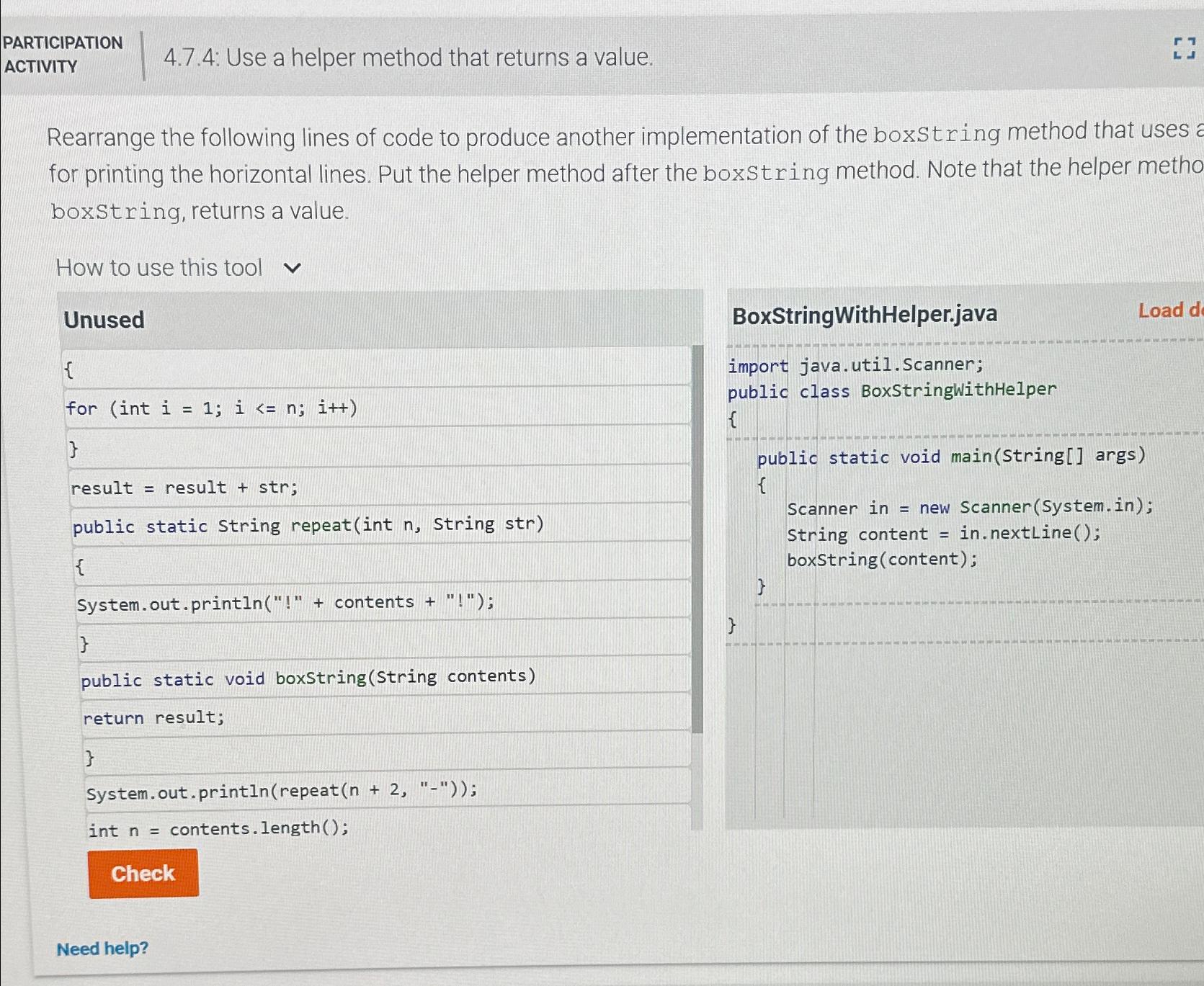The height and width of the screenshot is (986, 1204).
Task: Expand the 'How to use this tool' section
Action: click(179, 268)
